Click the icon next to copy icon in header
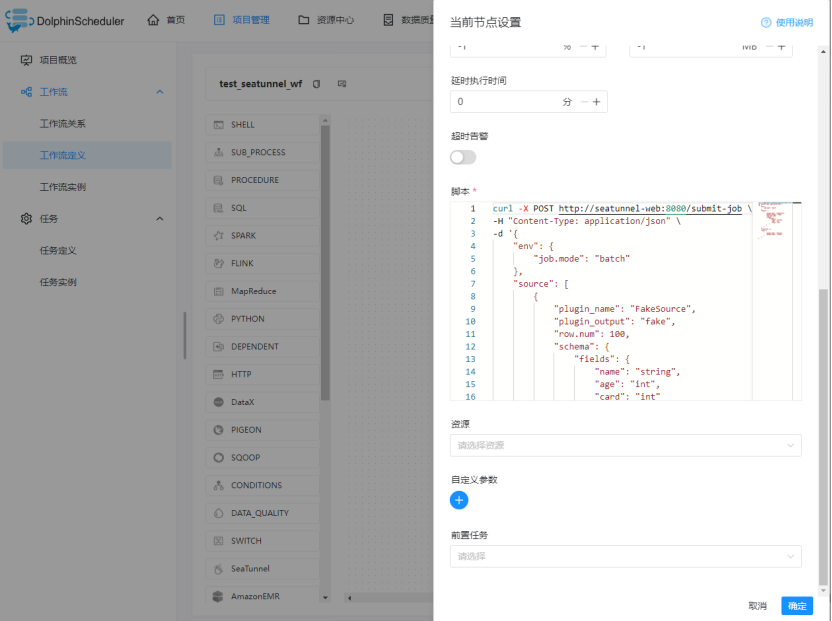832x621 pixels. pos(342,84)
